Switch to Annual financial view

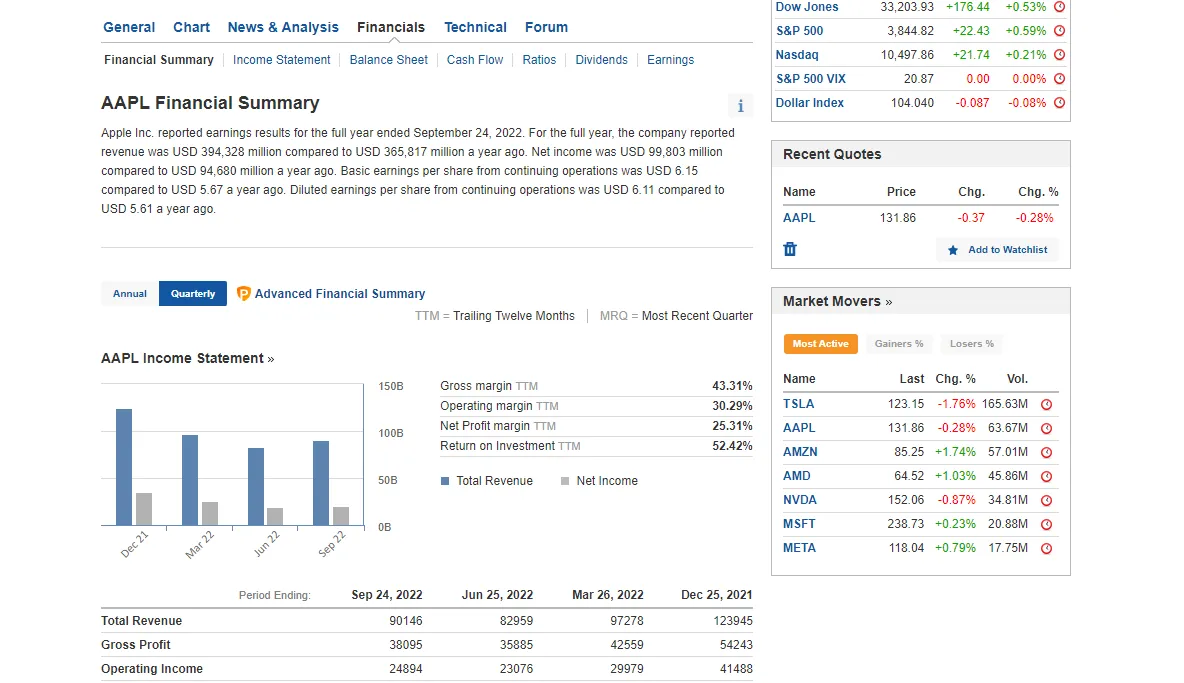coord(129,293)
